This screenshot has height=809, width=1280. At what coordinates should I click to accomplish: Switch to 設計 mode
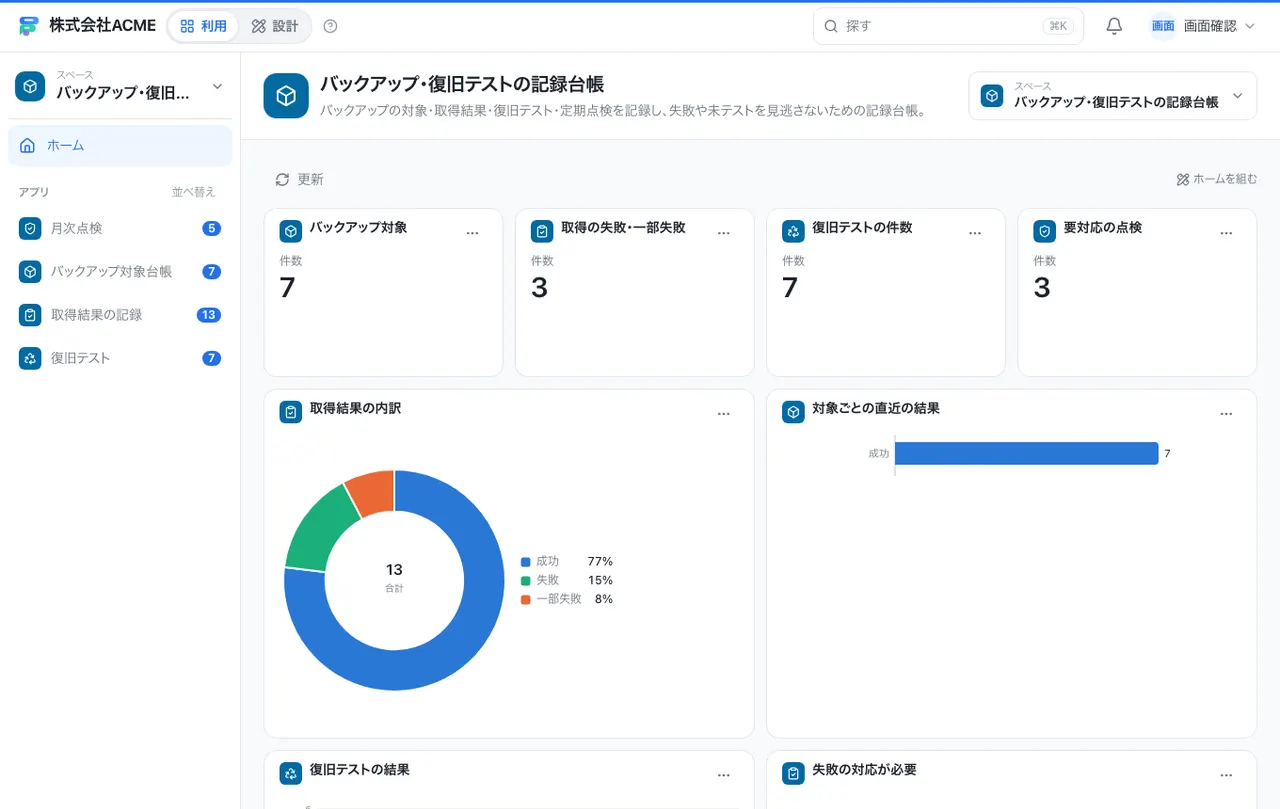click(x=275, y=26)
